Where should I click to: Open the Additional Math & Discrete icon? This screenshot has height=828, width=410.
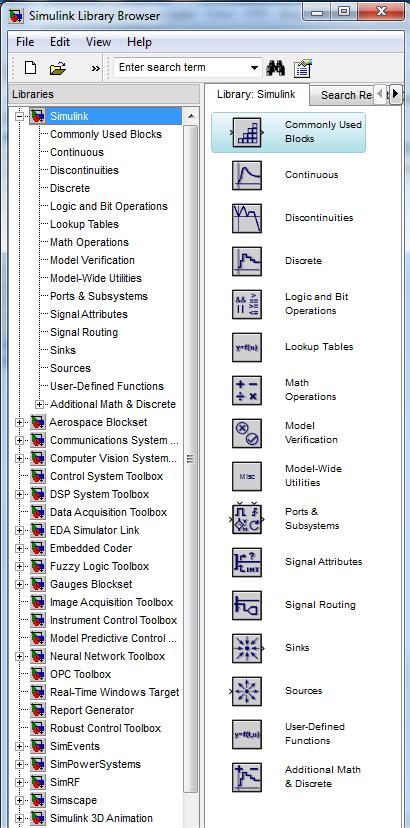coord(247,777)
